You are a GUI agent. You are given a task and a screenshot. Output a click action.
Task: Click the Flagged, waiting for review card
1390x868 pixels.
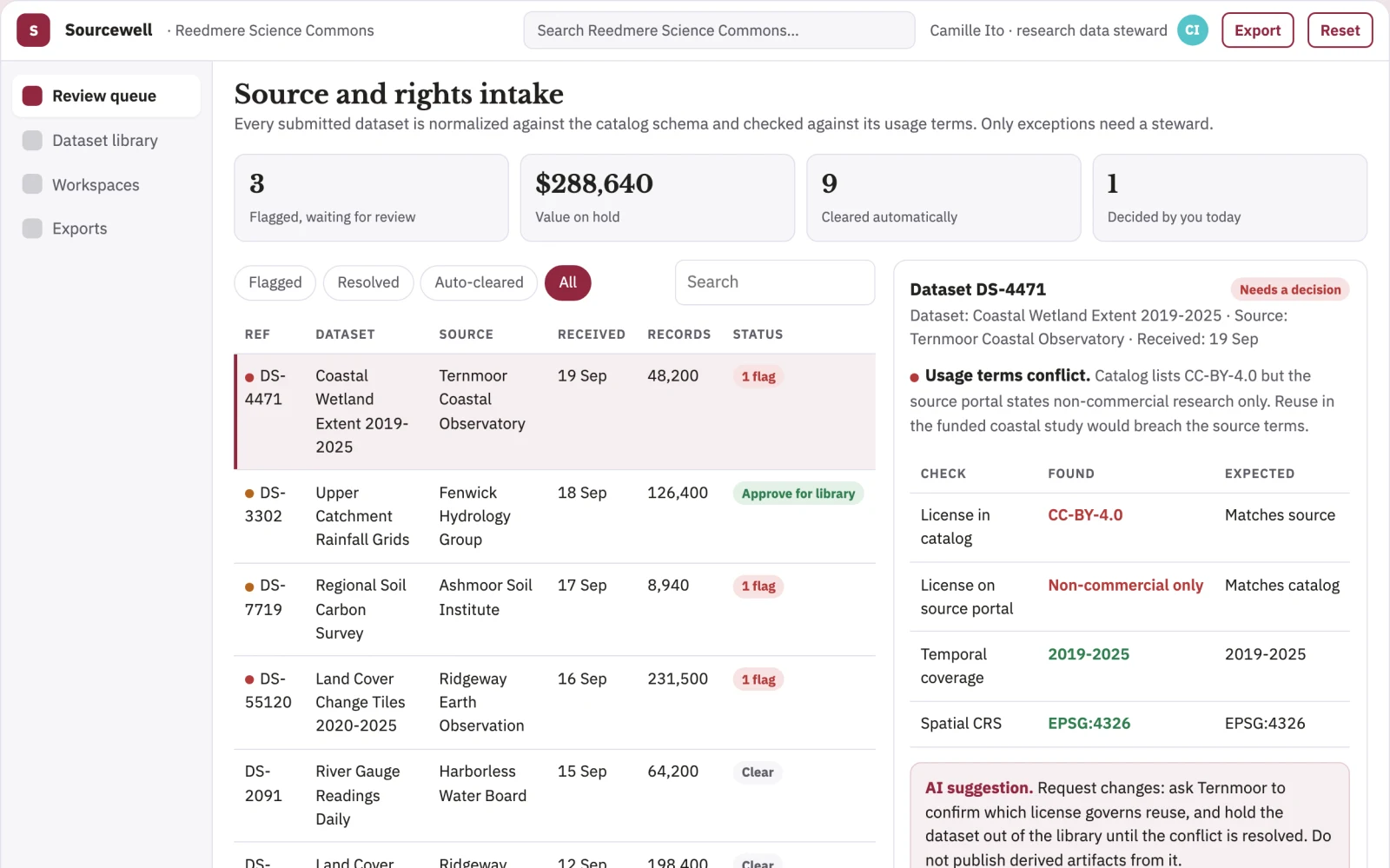pyautogui.click(x=371, y=198)
